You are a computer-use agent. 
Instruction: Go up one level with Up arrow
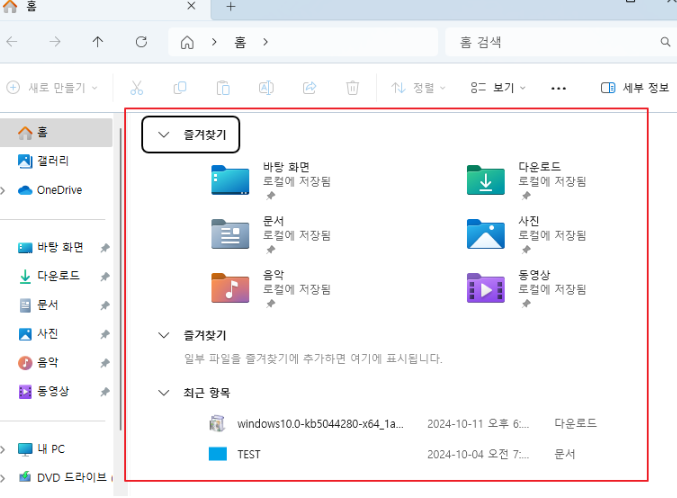pyautogui.click(x=97, y=42)
